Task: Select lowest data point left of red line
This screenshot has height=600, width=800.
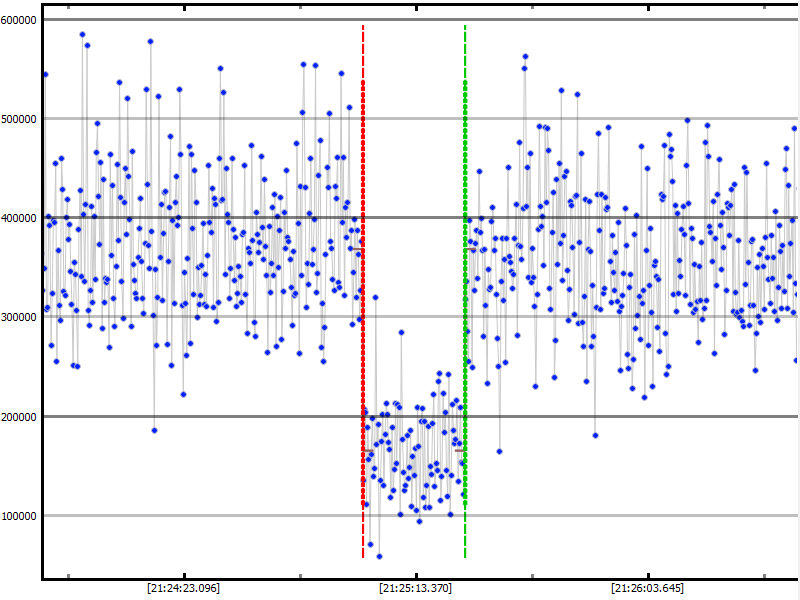Action: (x=154, y=430)
